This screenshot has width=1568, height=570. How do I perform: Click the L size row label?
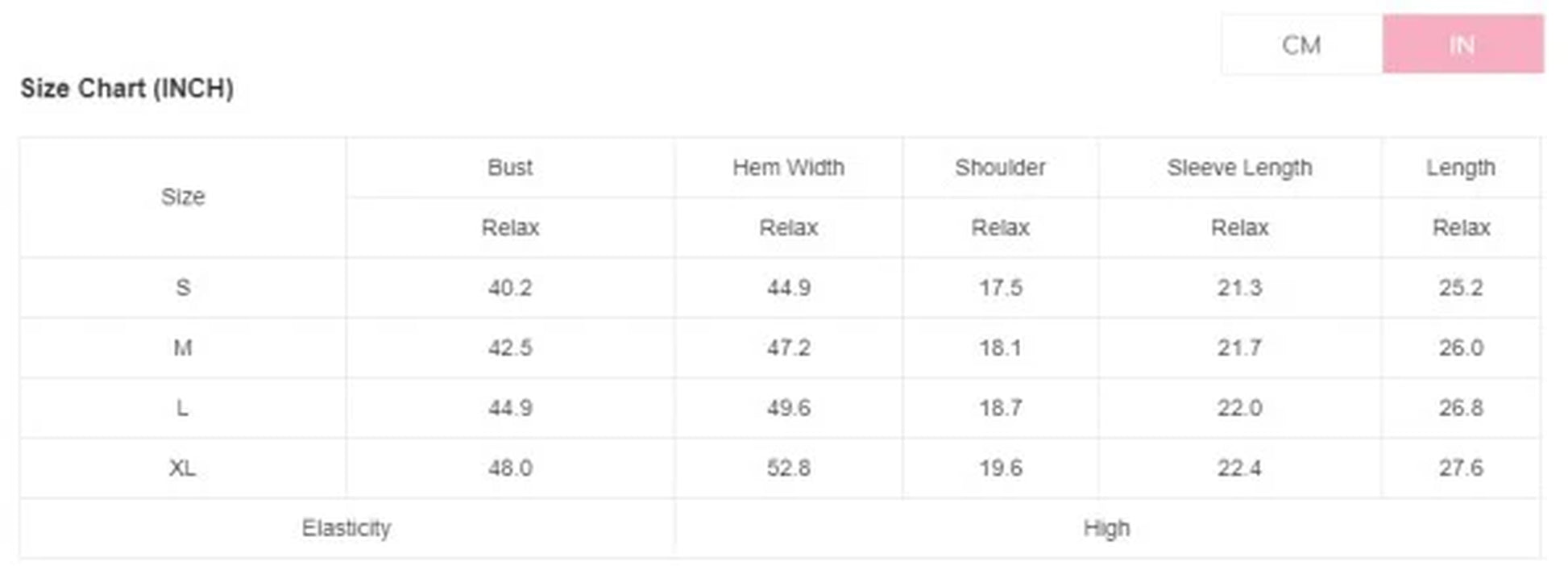pyautogui.click(x=183, y=408)
